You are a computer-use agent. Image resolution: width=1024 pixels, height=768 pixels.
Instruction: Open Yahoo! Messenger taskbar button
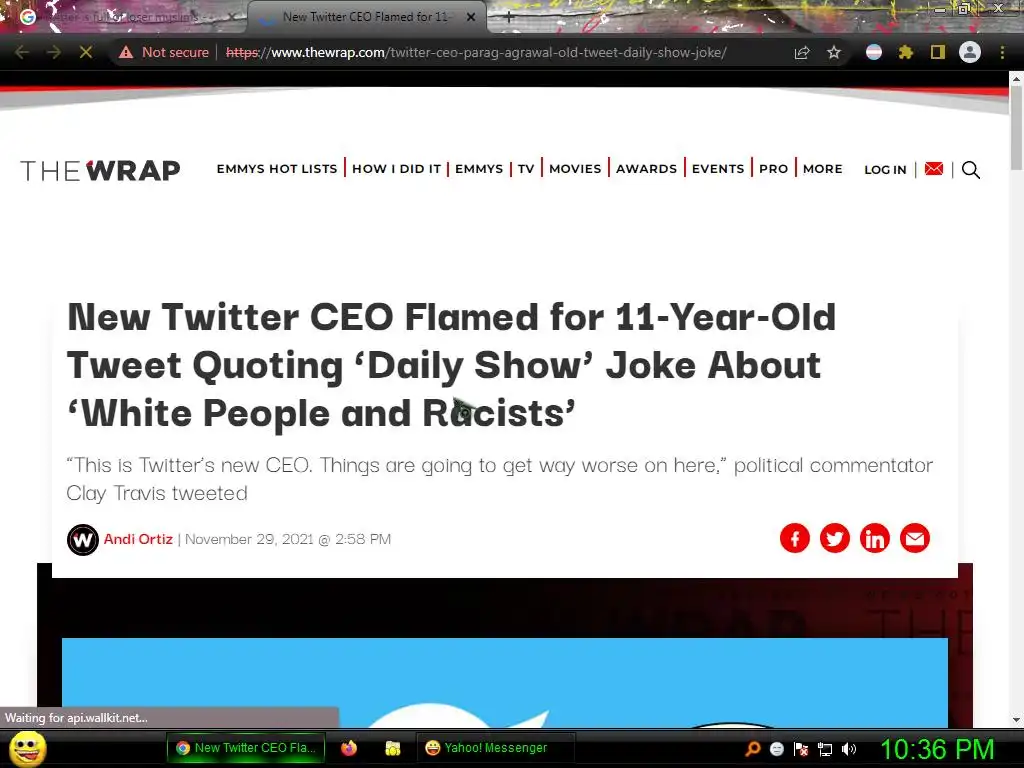[x=496, y=748]
